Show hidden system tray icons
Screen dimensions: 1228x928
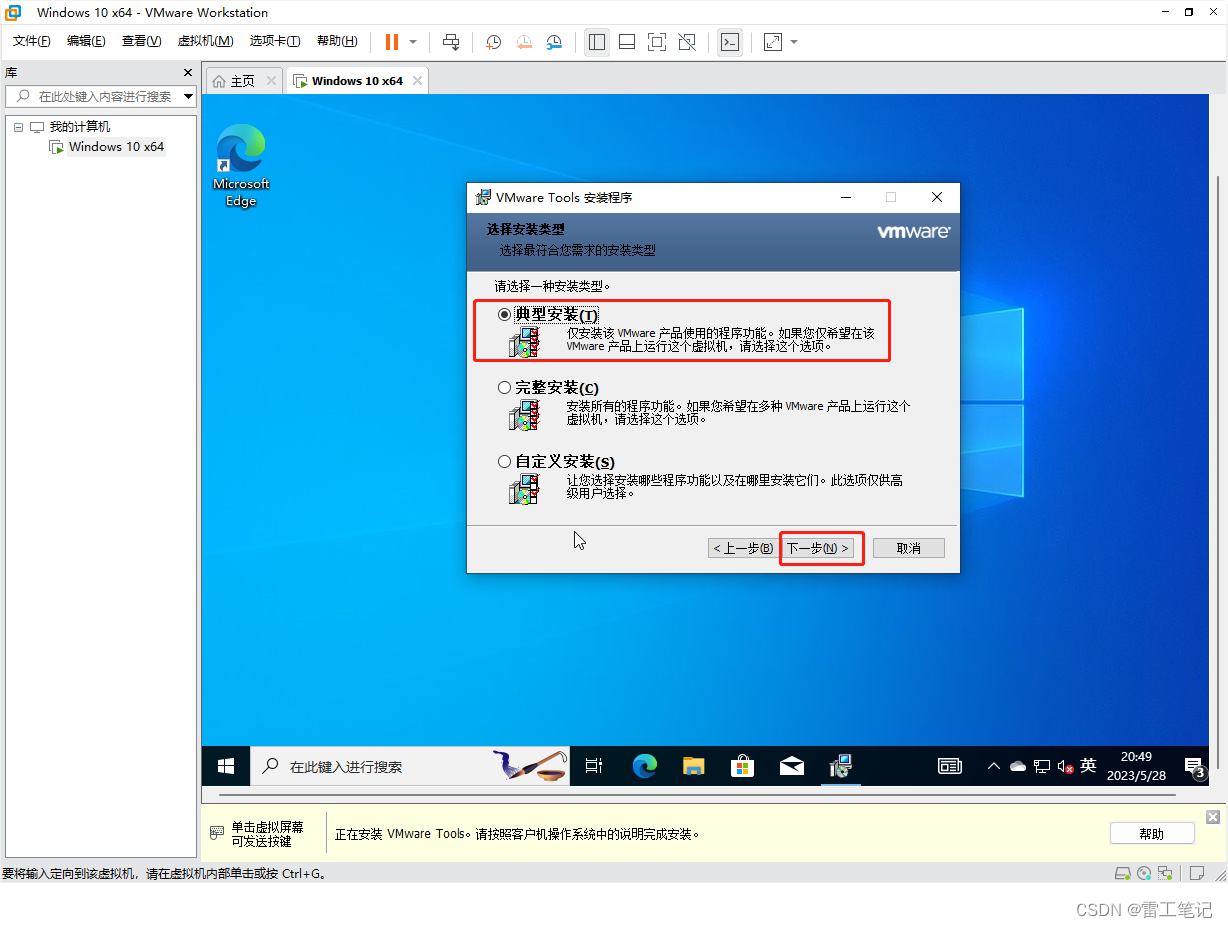[993, 766]
